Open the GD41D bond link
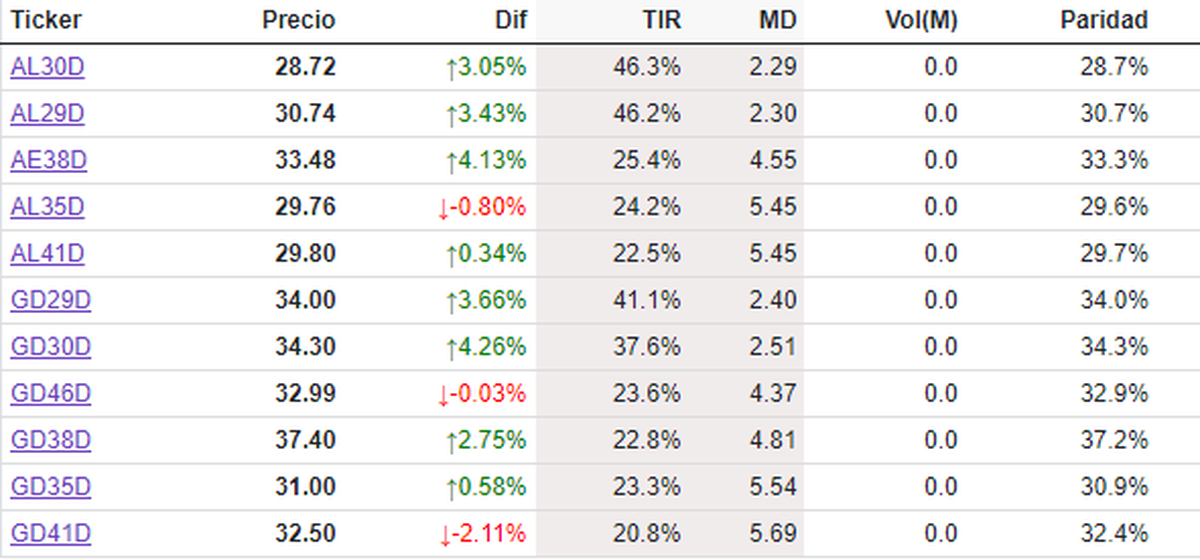1200x560 pixels. tap(50, 534)
